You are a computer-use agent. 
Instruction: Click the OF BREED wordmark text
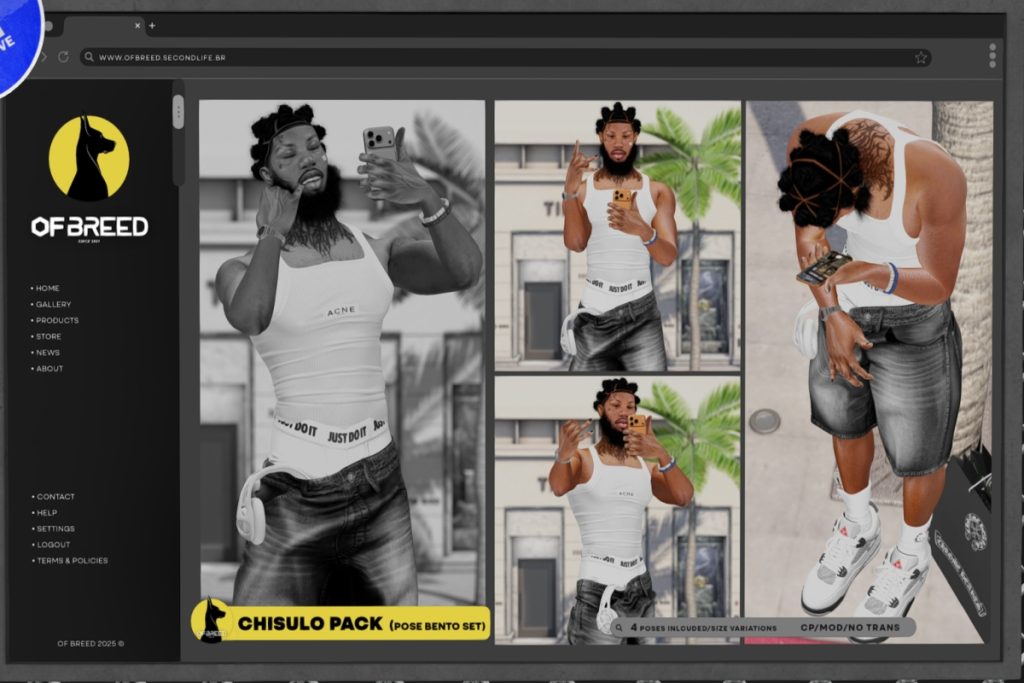pos(89,227)
